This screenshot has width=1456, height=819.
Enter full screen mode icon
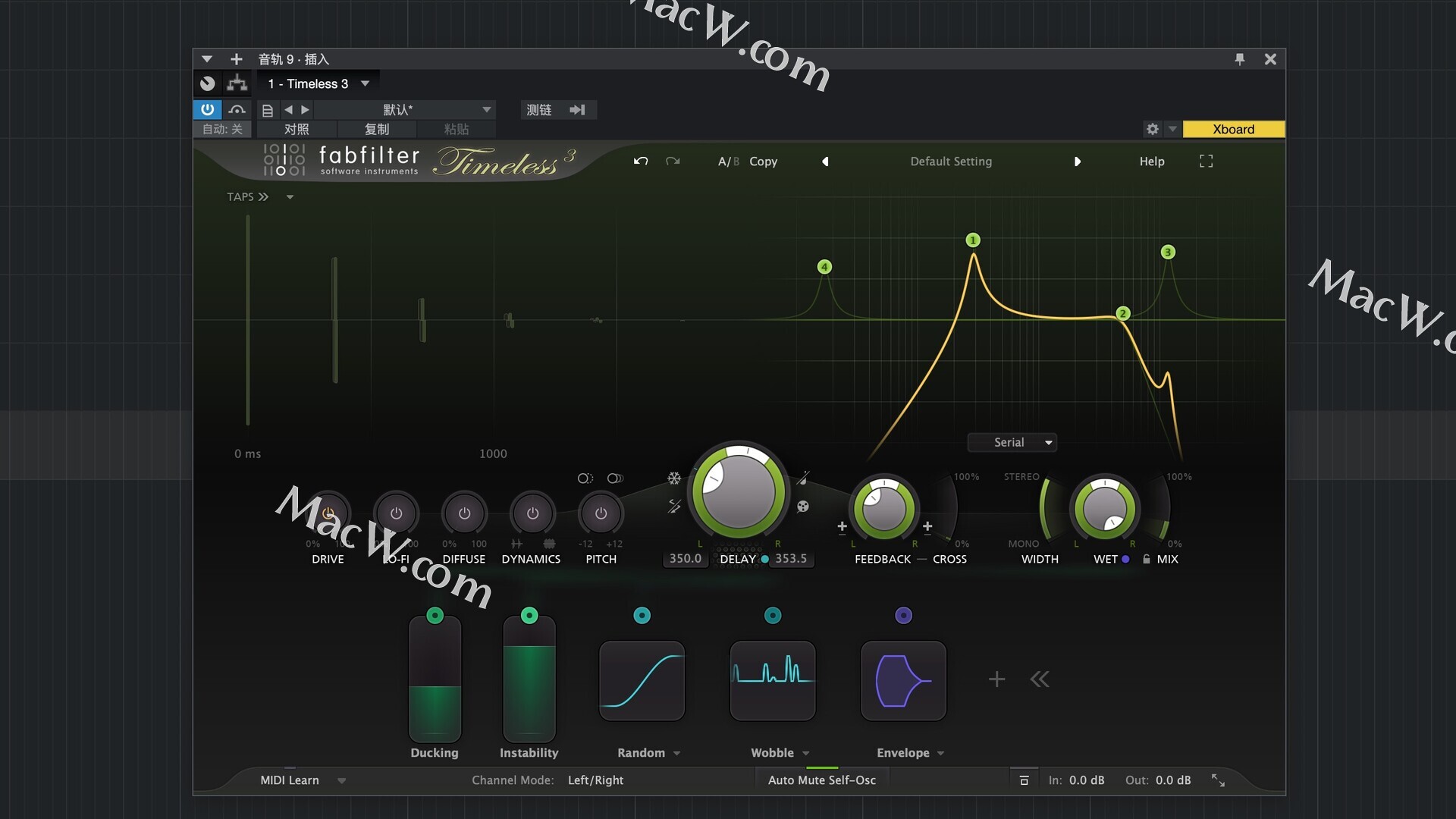tap(1206, 161)
